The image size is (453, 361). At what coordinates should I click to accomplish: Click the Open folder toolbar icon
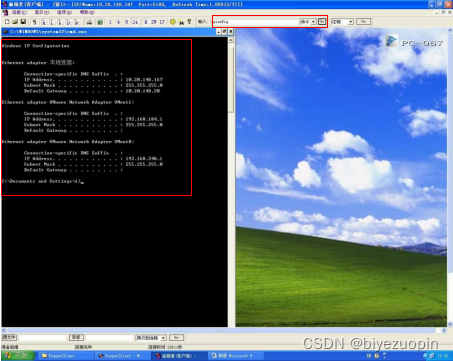15,22
